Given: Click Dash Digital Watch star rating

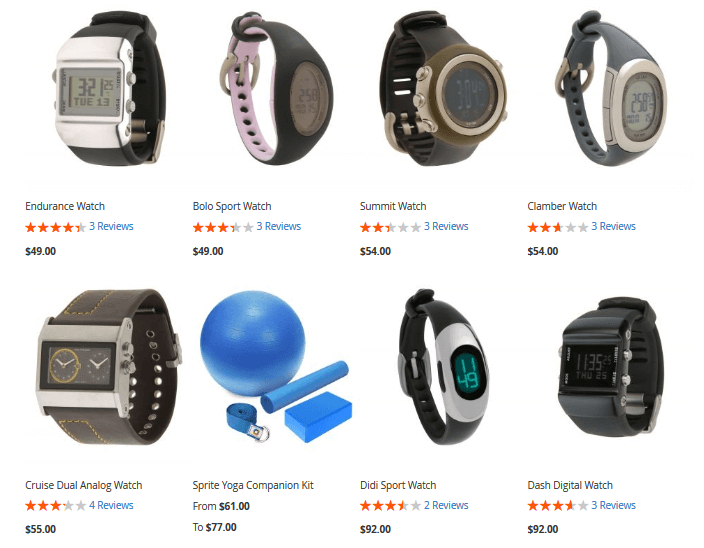Looking at the screenshot, I should pyautogui.click(x=558, y=506).
